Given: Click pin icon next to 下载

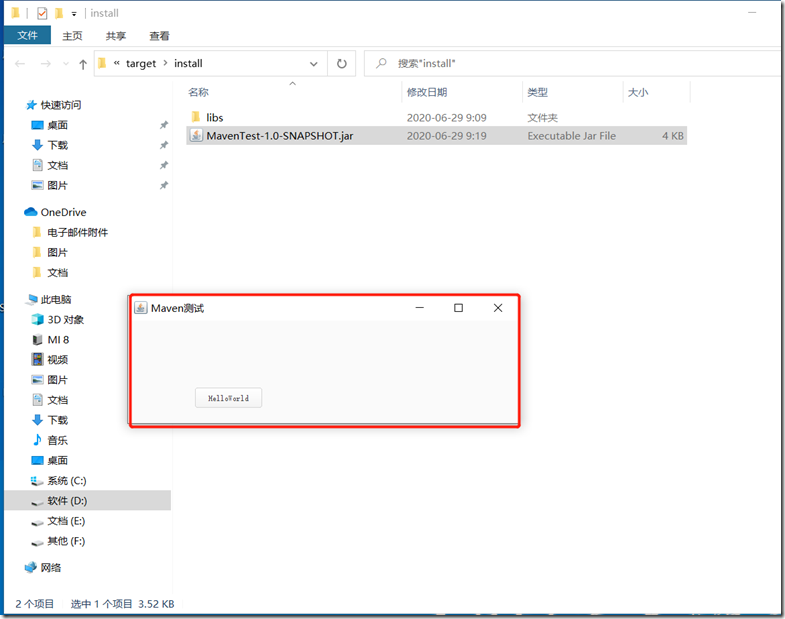Looking at the screenshot, I should pyautogui.click(x=164, y=145).
